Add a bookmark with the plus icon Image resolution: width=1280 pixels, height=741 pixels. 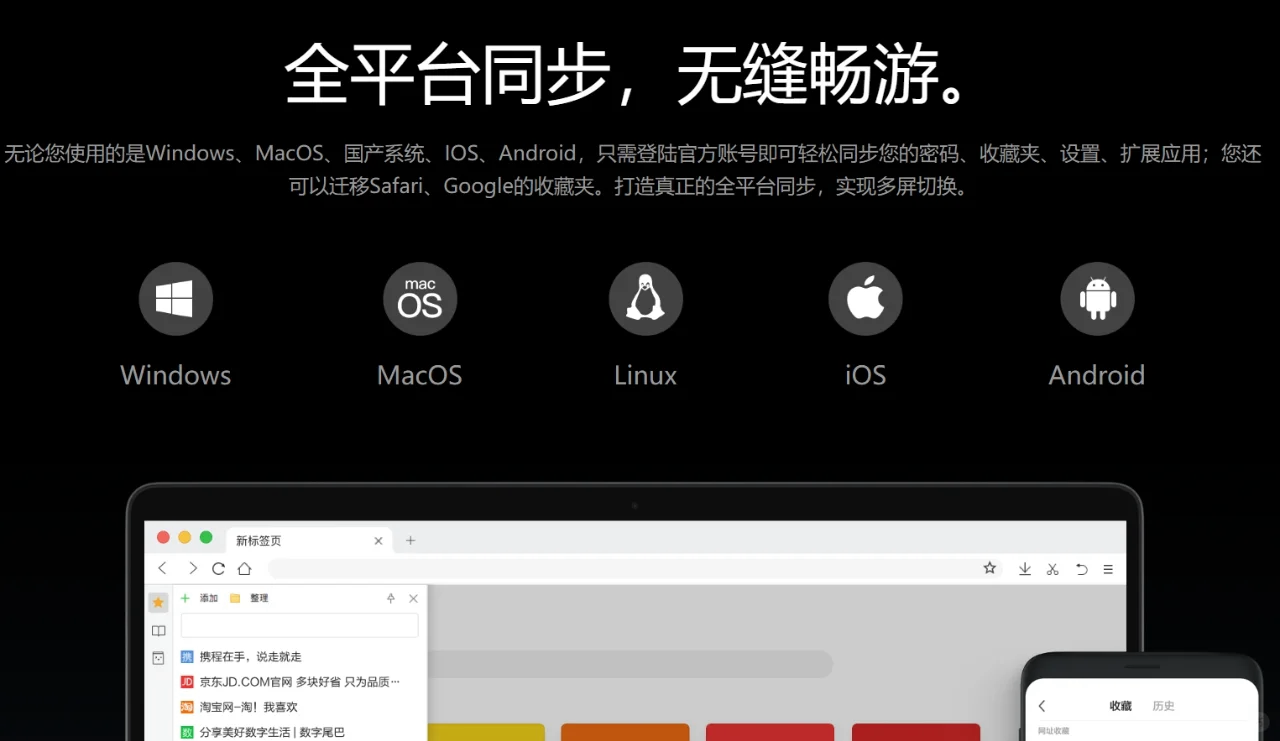(x=185, y=598)
